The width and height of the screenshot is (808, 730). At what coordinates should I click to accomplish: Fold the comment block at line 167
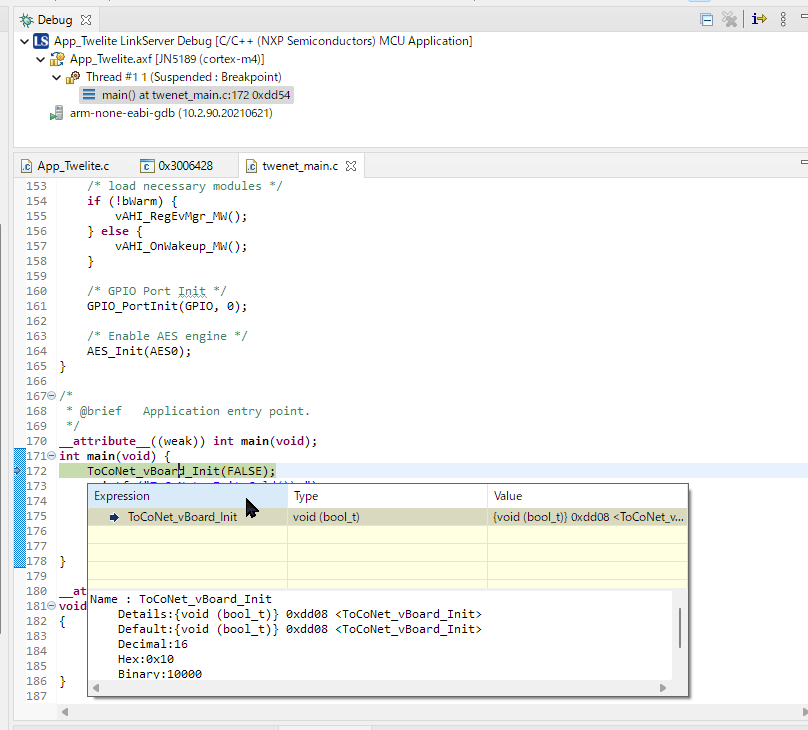pyautogui.click(x=52, y=396)
